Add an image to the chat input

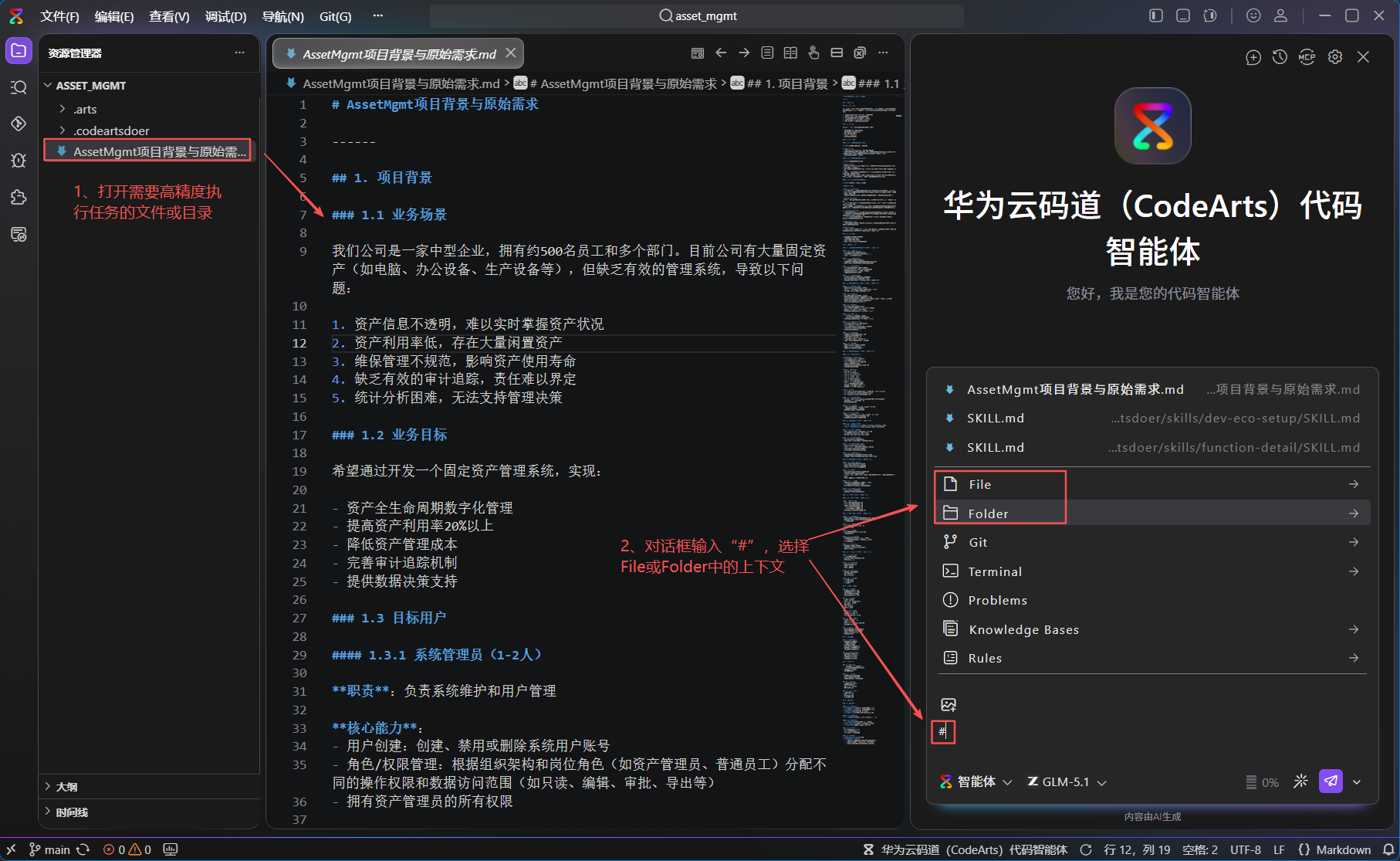coord(949,704)
